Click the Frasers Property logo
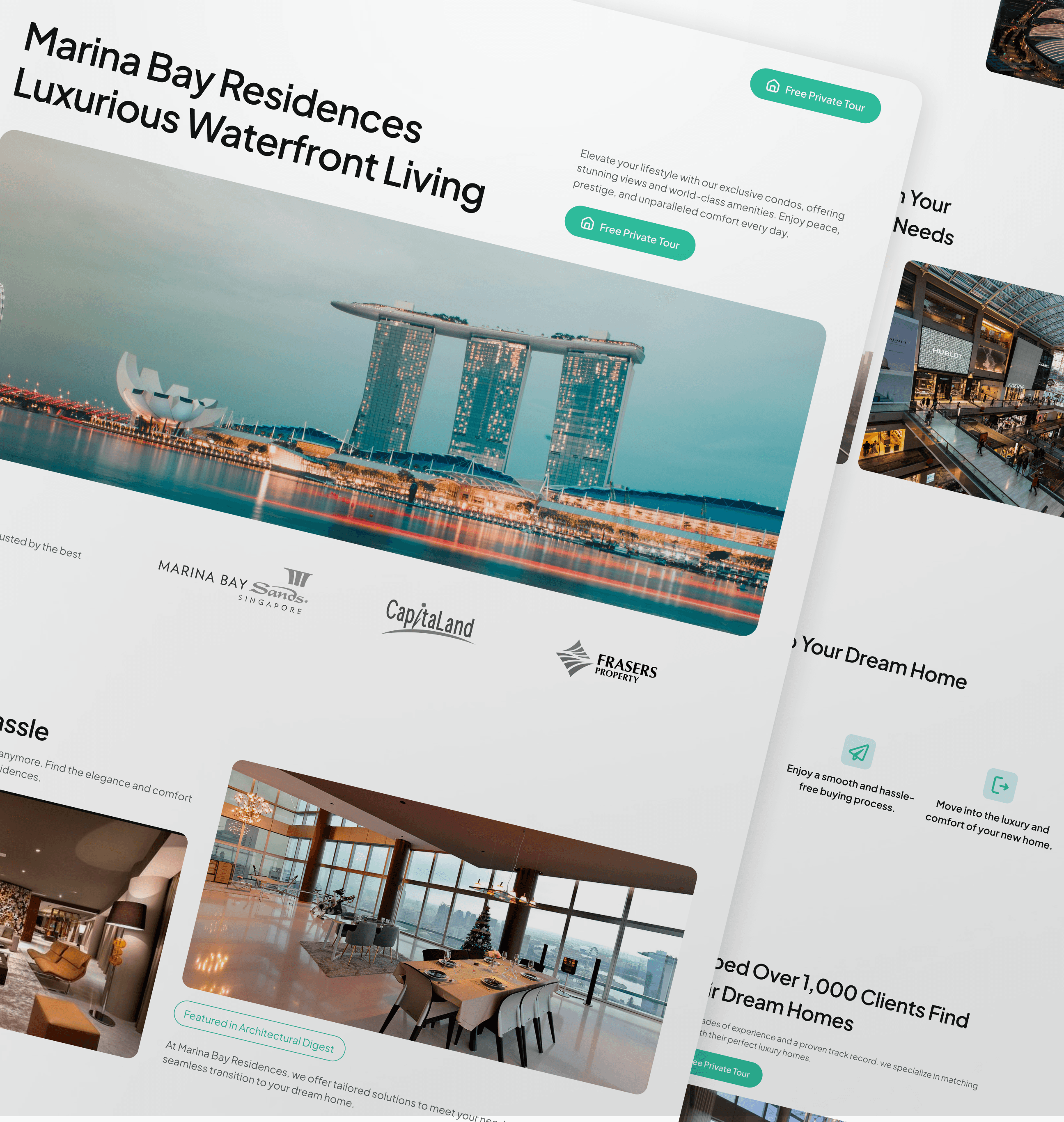The width and height of the screenshot is (1064, 1122). click(x=606, y=662)
